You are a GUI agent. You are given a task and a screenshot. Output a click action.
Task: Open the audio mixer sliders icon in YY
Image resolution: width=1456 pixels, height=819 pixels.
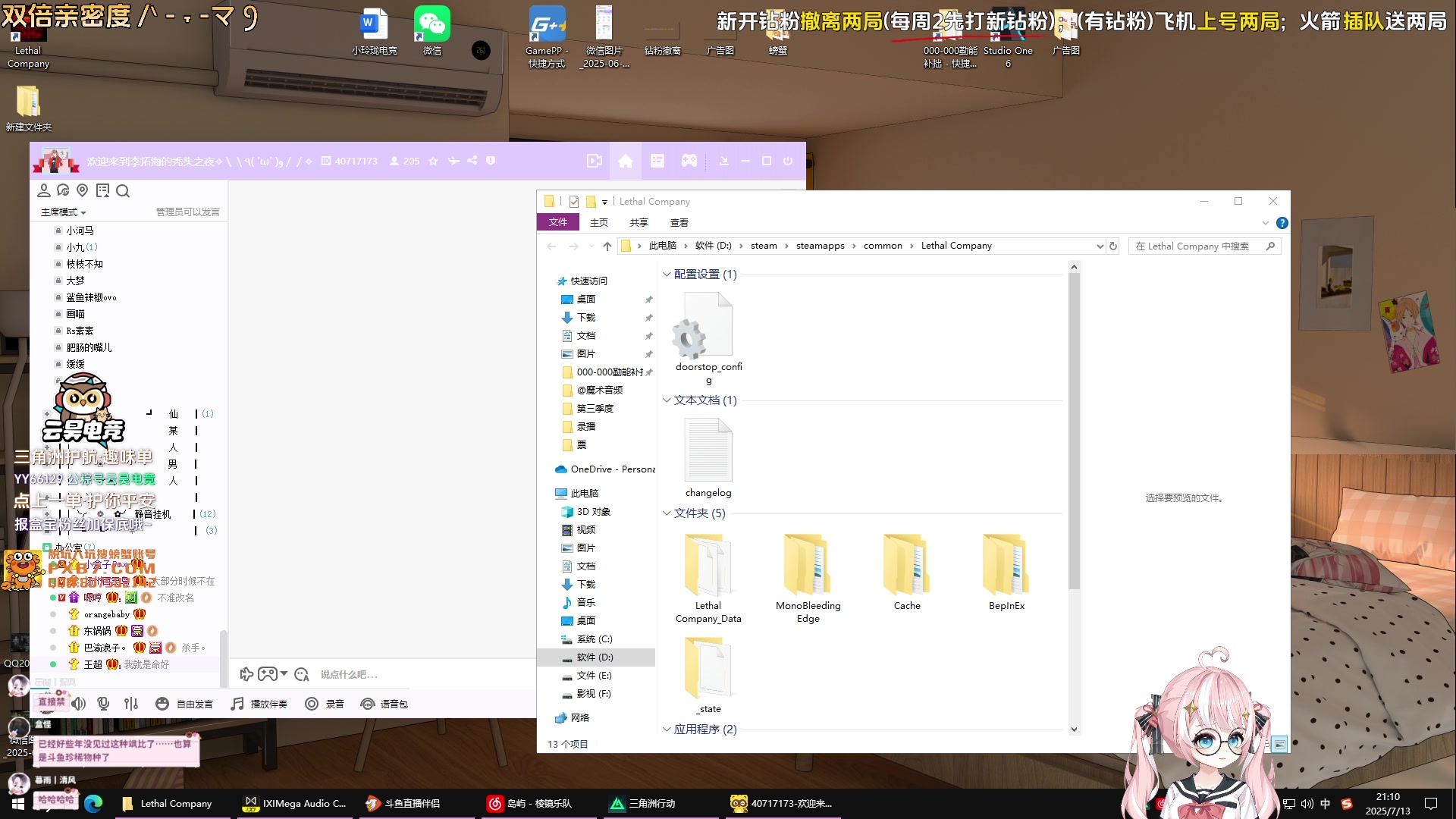point(131,704)
